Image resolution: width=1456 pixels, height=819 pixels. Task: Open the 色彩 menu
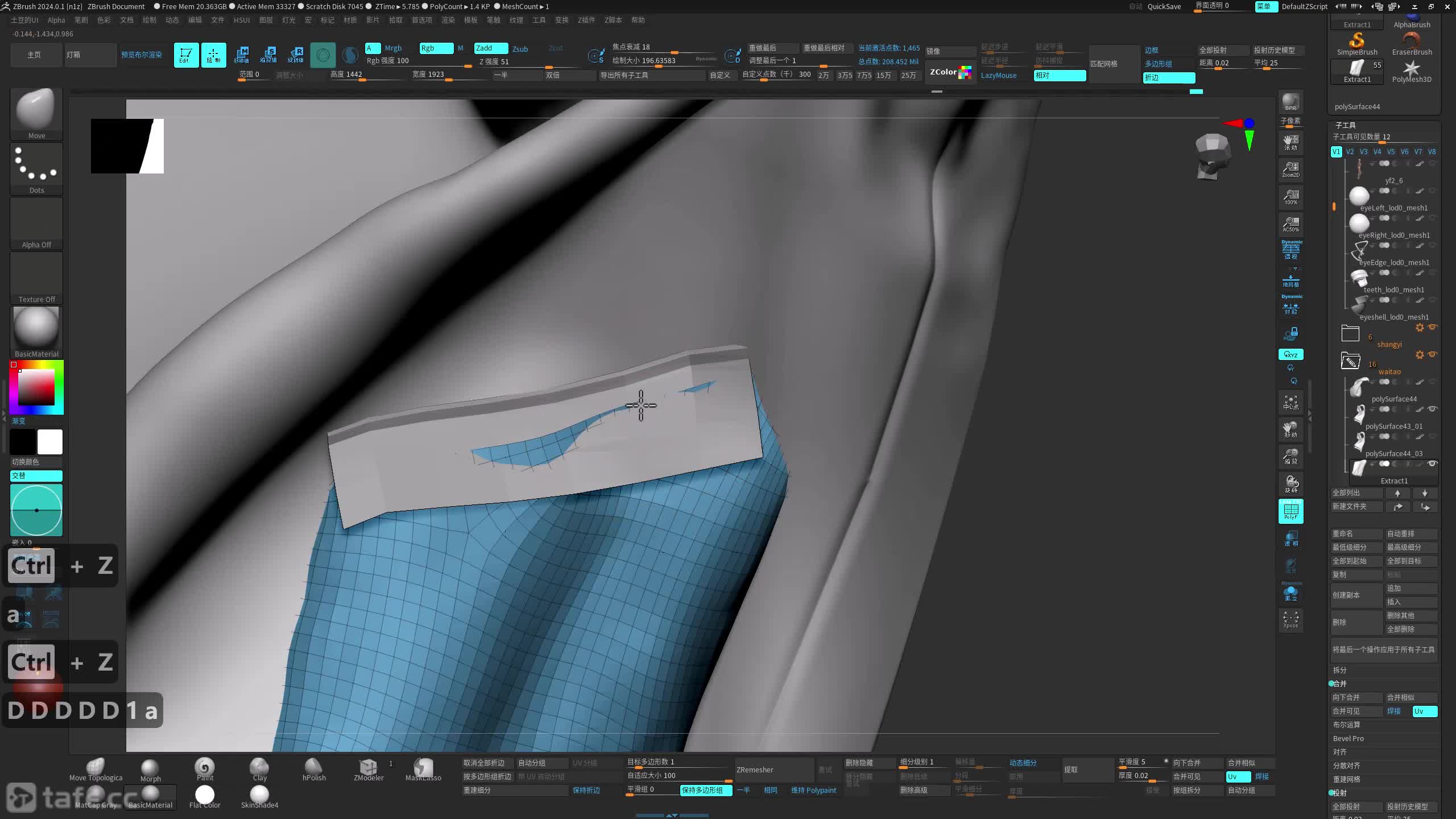click(104, 20)
